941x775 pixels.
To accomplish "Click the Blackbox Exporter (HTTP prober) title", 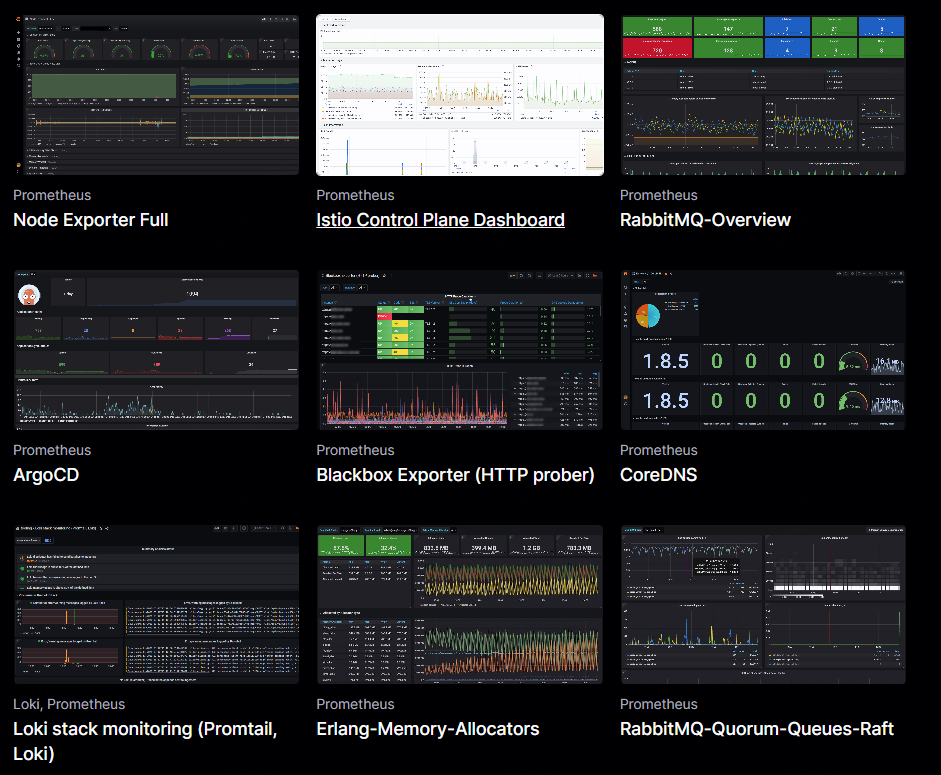I will 455,475.
